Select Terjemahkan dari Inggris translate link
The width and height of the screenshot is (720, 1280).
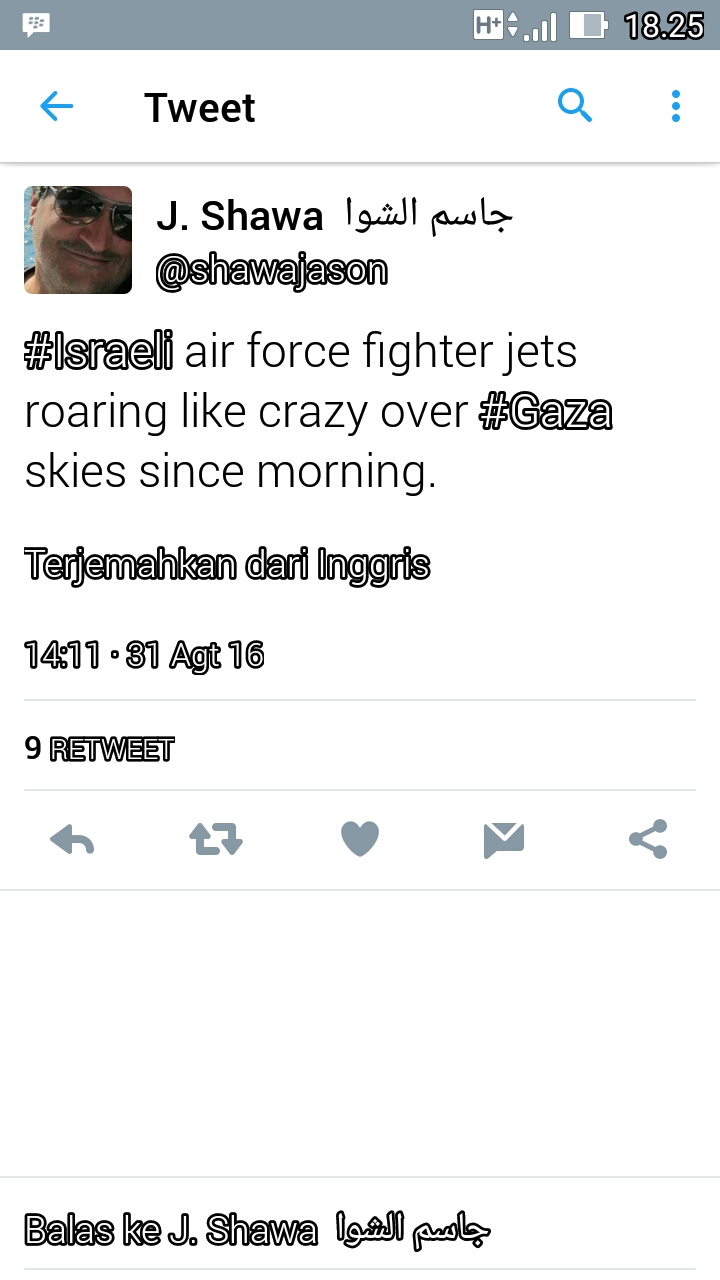click(227, 565)
